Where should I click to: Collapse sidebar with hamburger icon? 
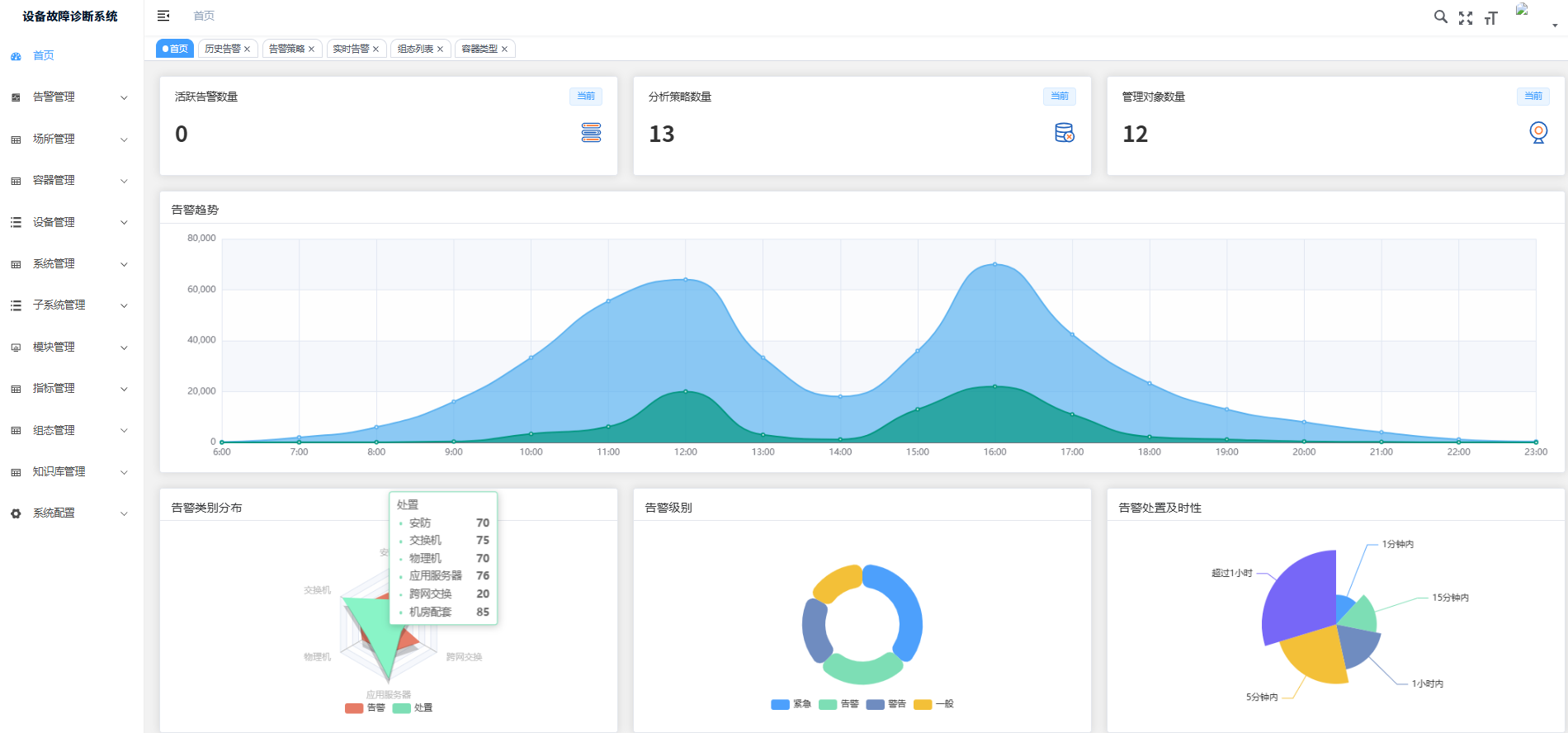click(163, 16)
